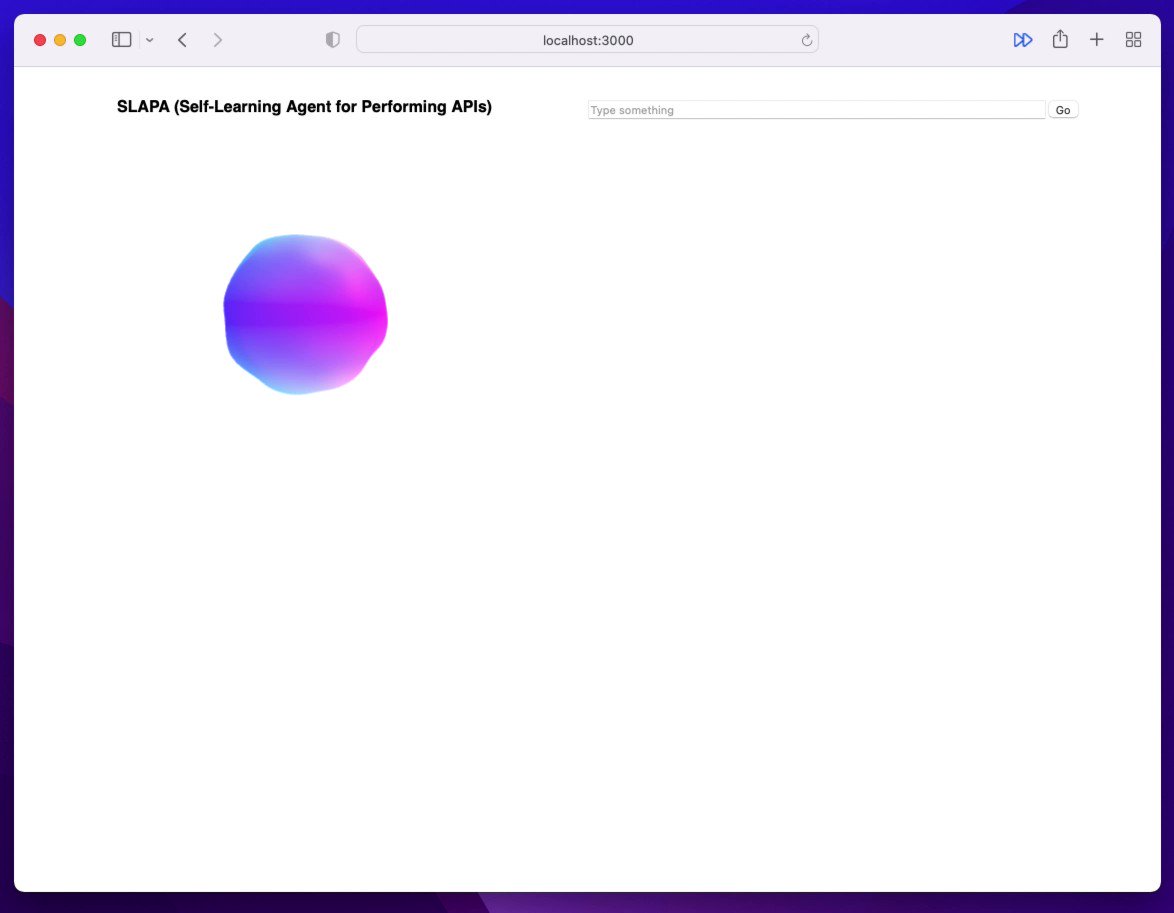This screenshot has height=913, width=1174.
Task: Submit with the Go button
Action: coord(1062,110)
